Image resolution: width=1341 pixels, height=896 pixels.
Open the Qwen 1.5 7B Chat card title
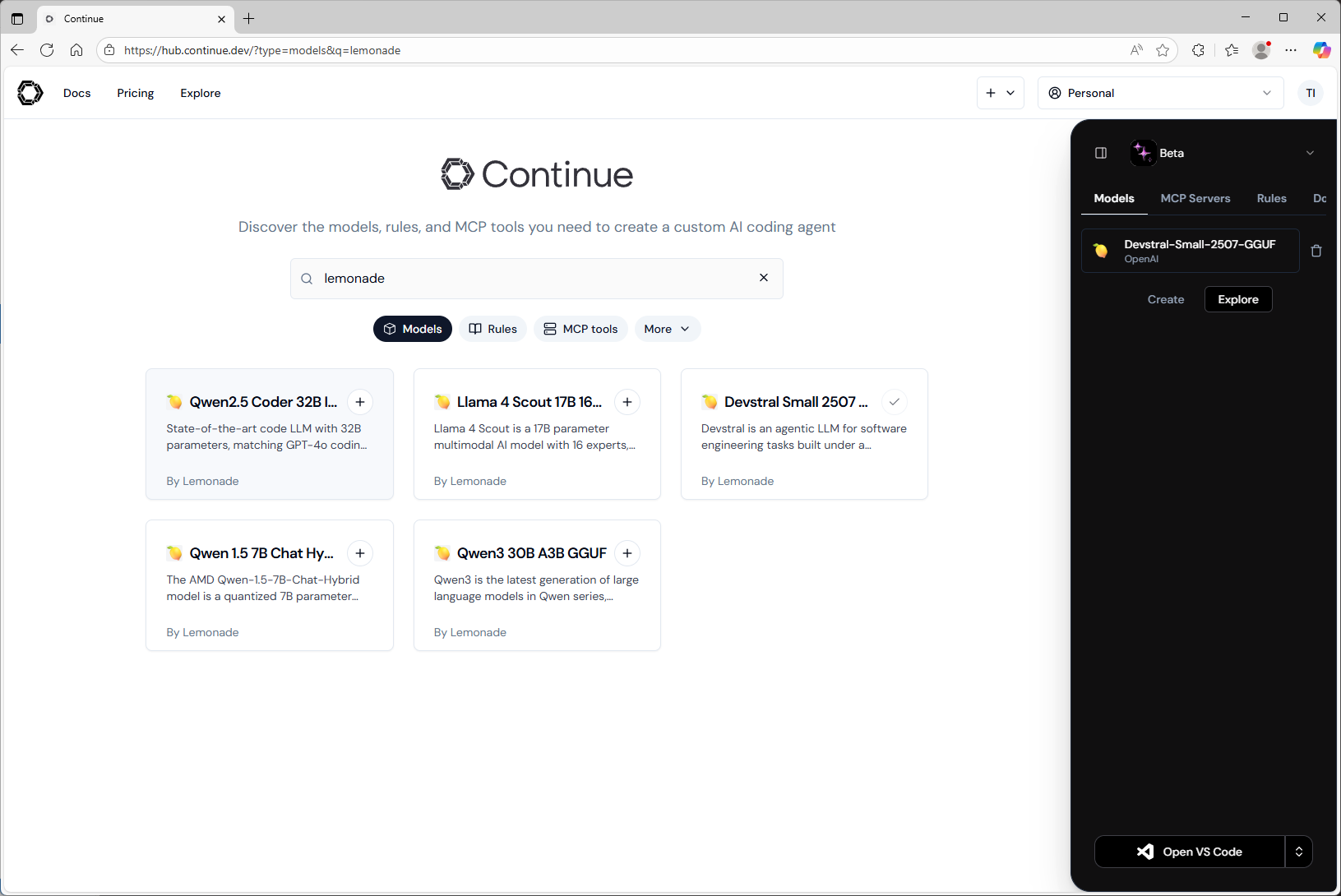point(261,553)
